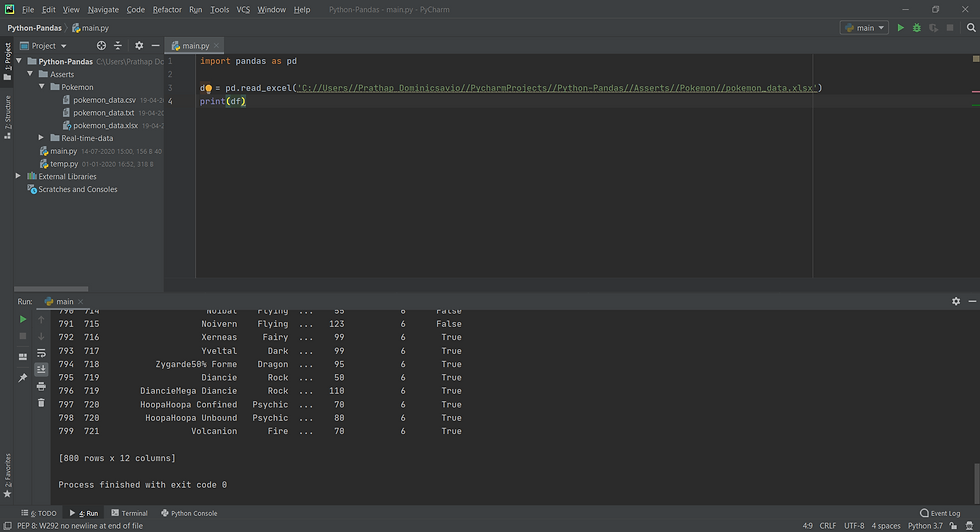Select pokemon_data.csv in the tree

[x=104, y=100]
